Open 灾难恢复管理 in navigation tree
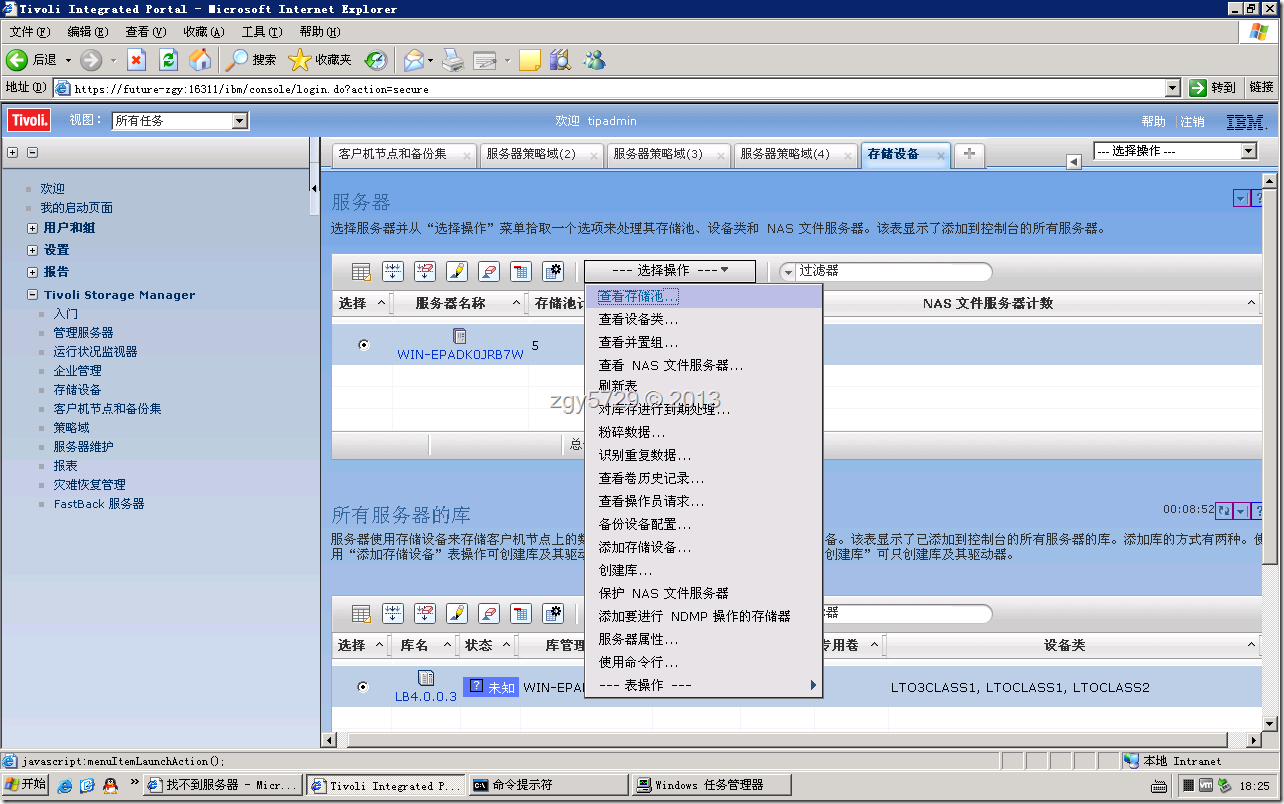 click(90, 484)
